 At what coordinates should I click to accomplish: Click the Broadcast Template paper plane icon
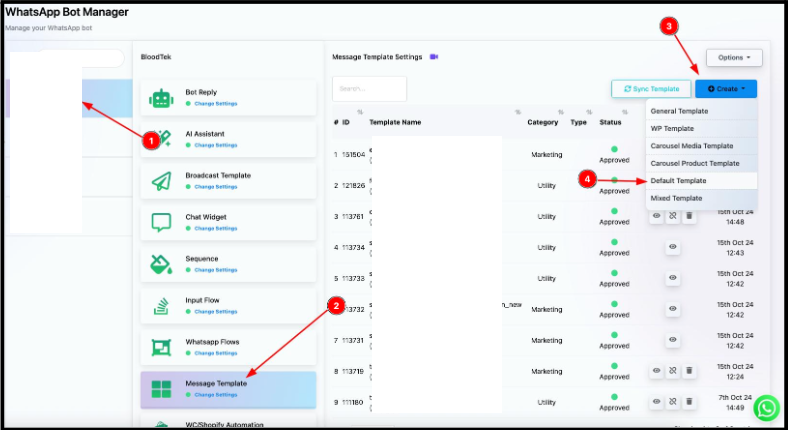coord(161,181)
